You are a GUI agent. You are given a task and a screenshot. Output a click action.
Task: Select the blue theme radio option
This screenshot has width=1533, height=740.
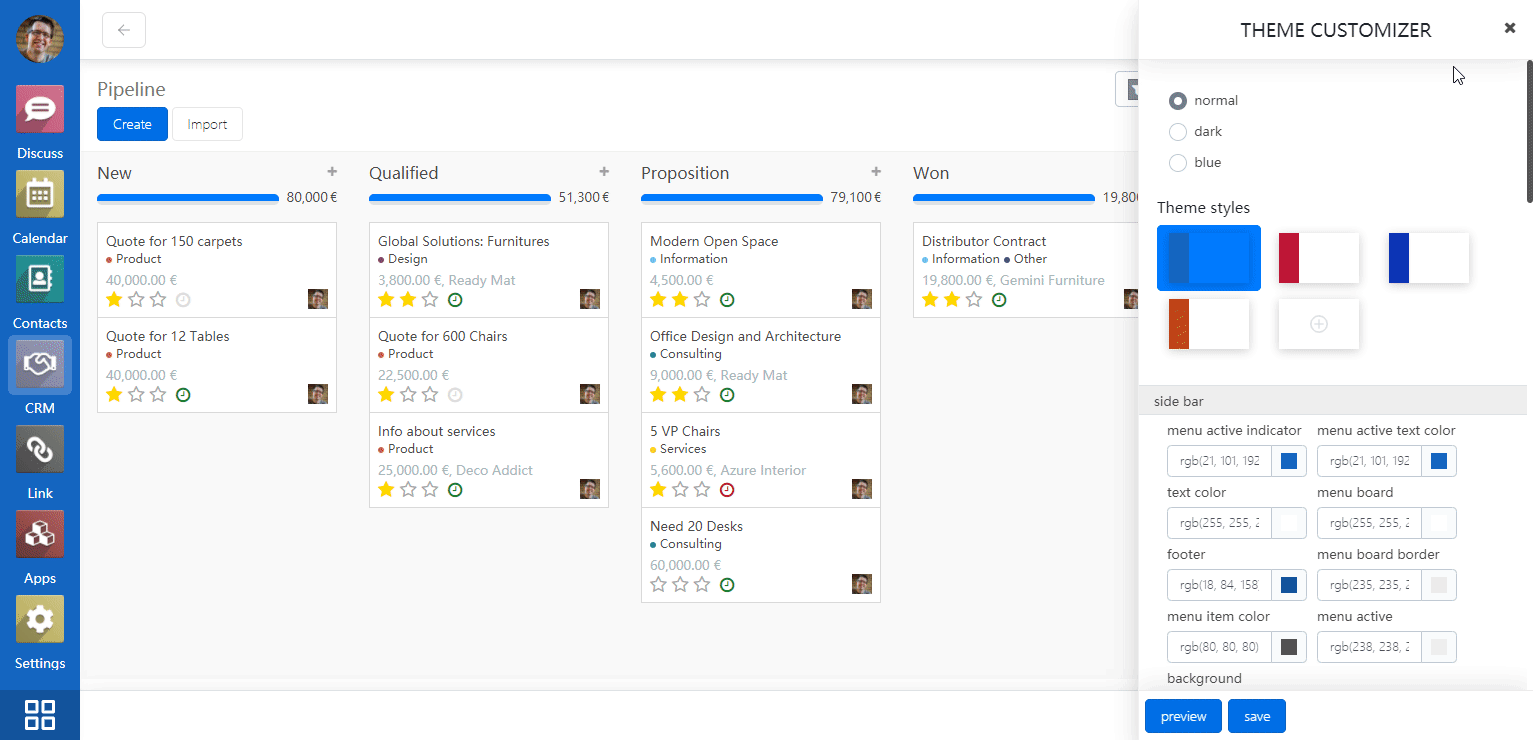(1178, 163)
